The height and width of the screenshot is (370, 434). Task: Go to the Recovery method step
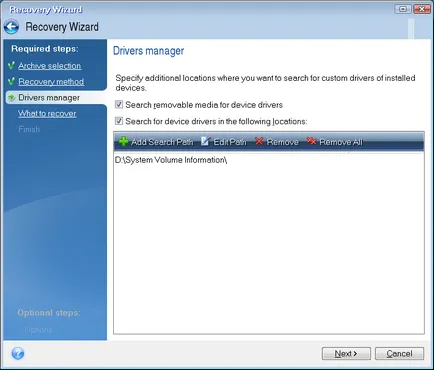tap(51, 82)
